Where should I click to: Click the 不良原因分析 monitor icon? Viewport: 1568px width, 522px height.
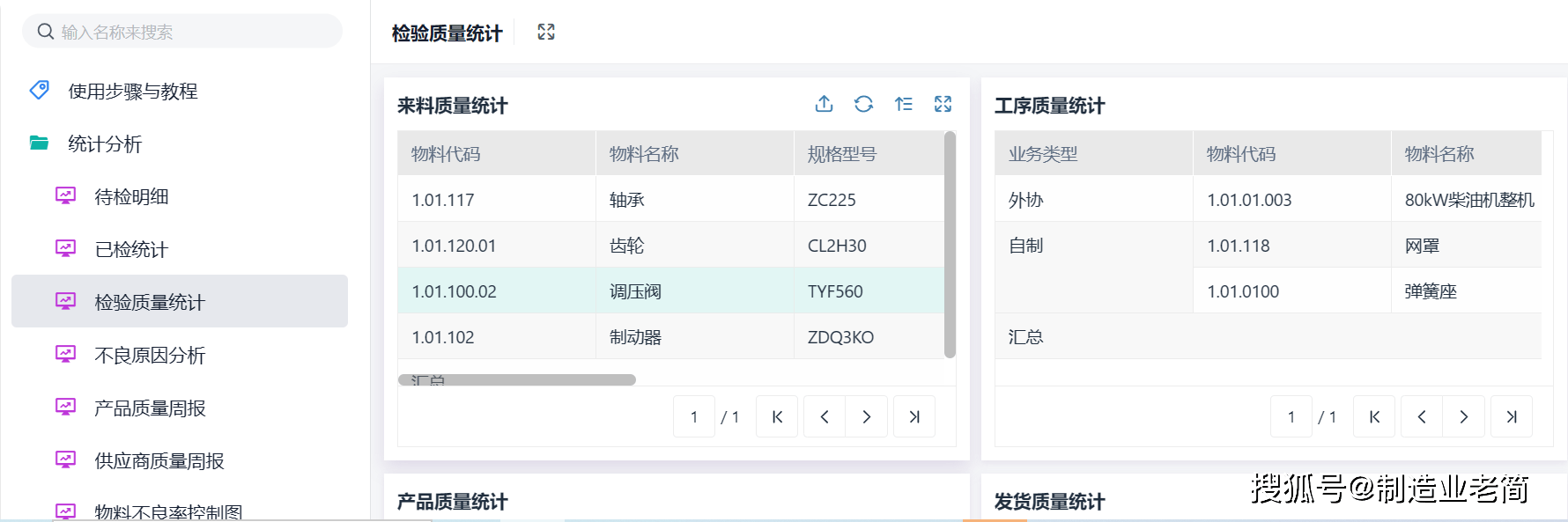pos(66,354)
